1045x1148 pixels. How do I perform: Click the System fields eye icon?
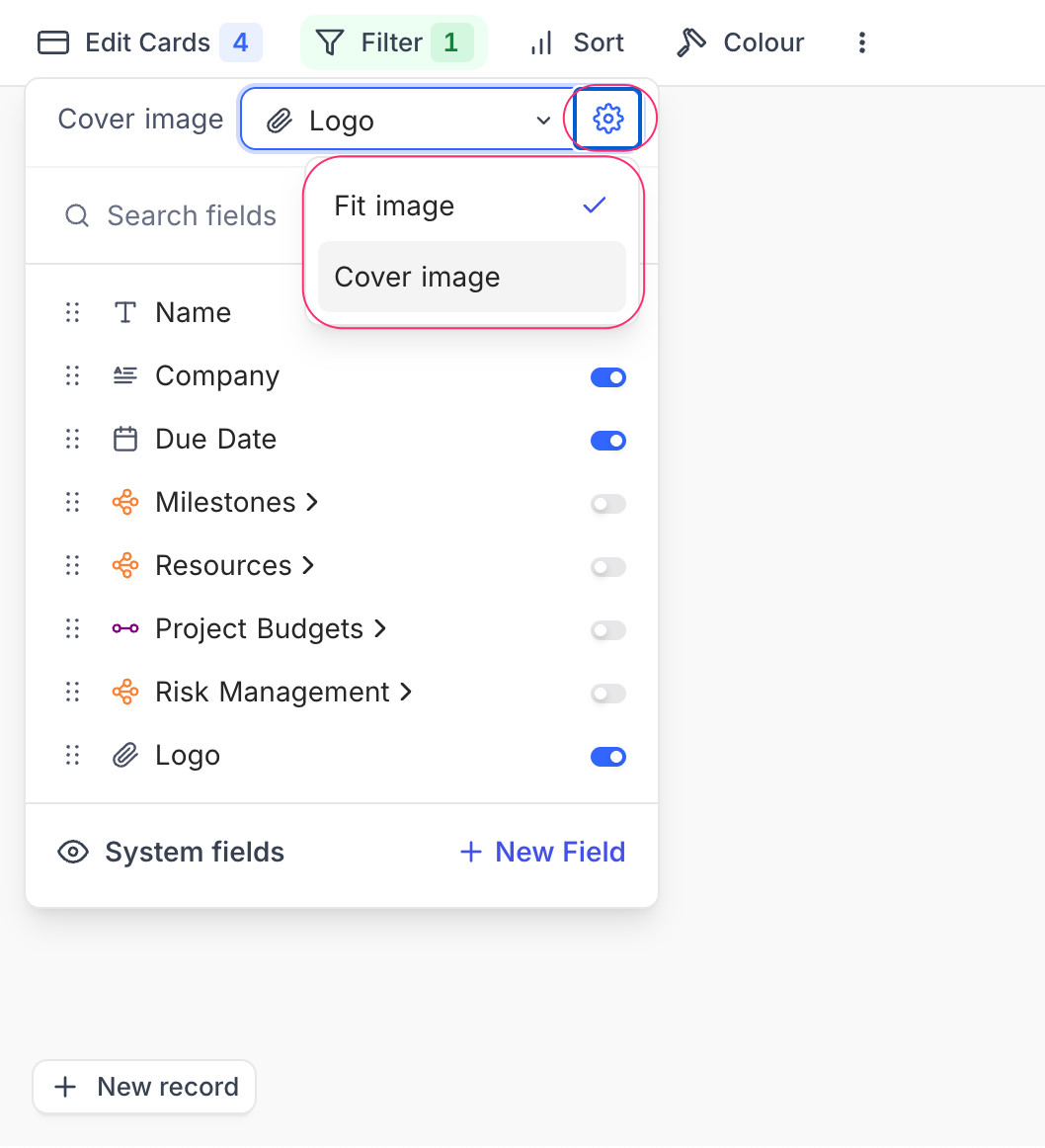click(x=73, y=851)
